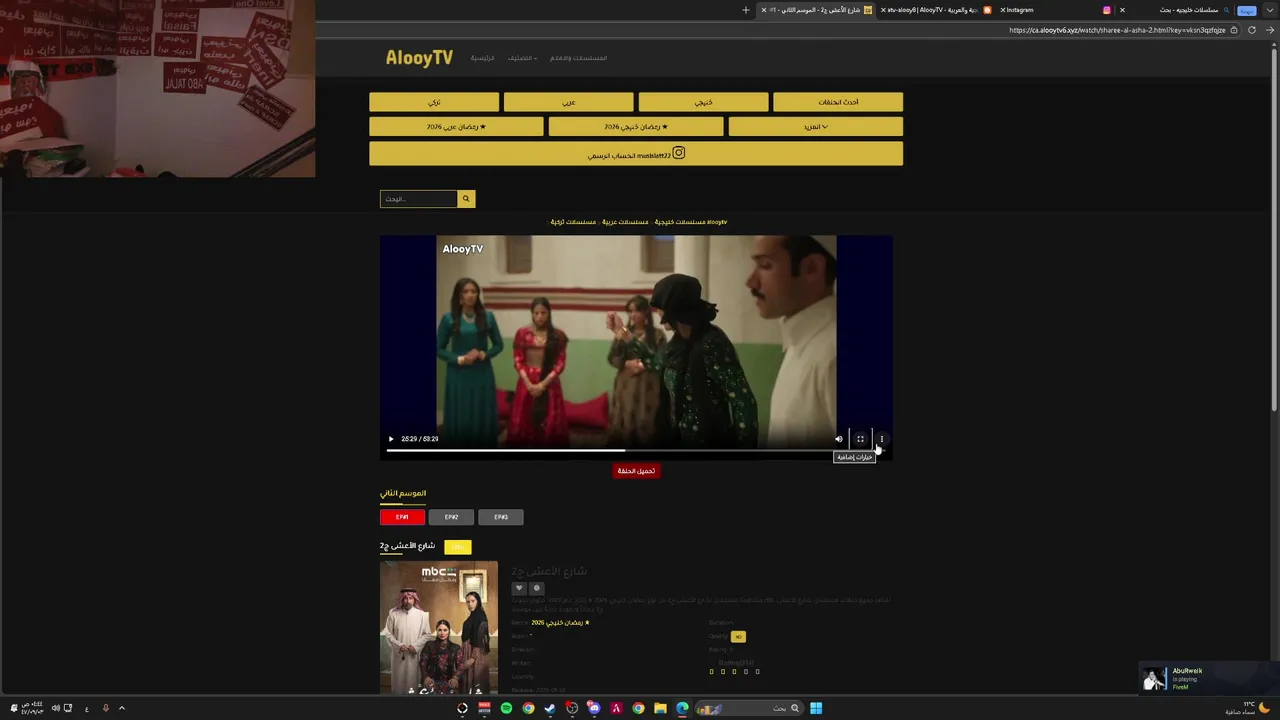Open the أحدث الحلقات button
The height and width of the screenshot is (720, 1280).
coord(838,102)
